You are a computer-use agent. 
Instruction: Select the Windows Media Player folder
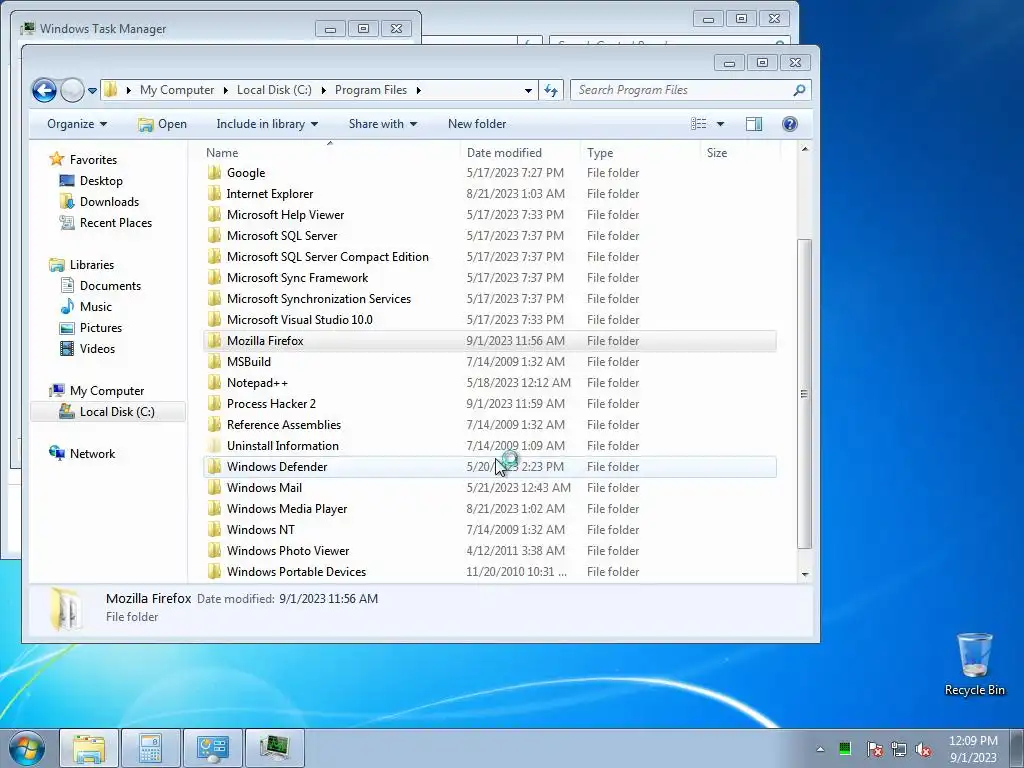tap(287, 509)
